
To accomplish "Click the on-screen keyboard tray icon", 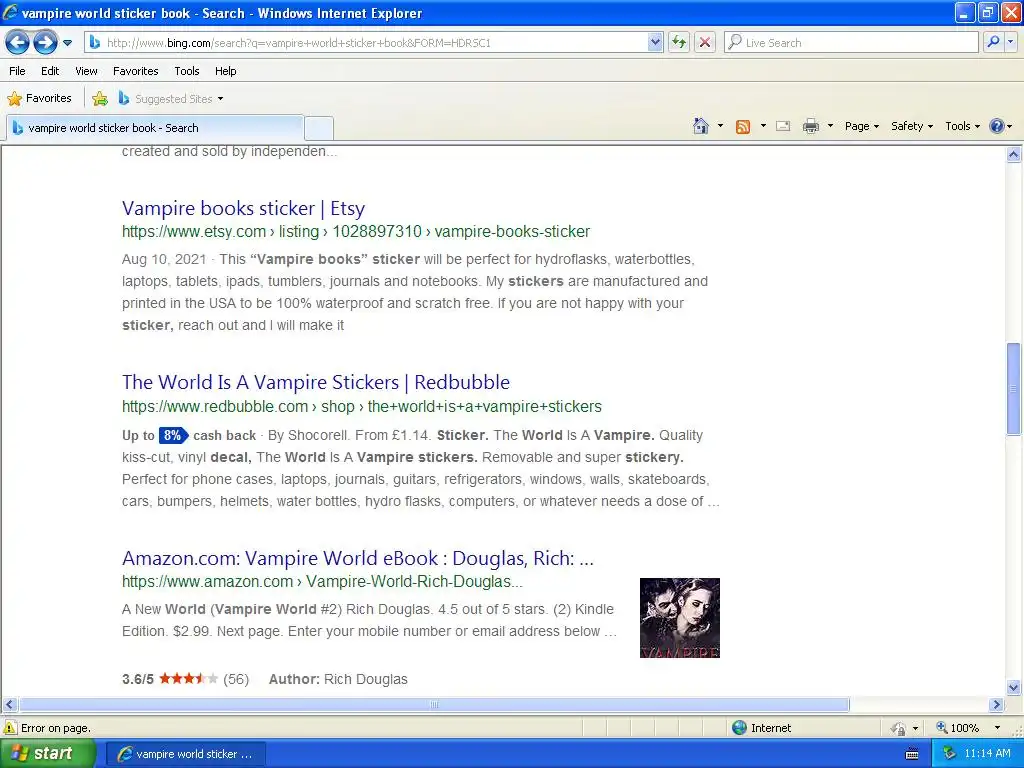I will [912, 754].
